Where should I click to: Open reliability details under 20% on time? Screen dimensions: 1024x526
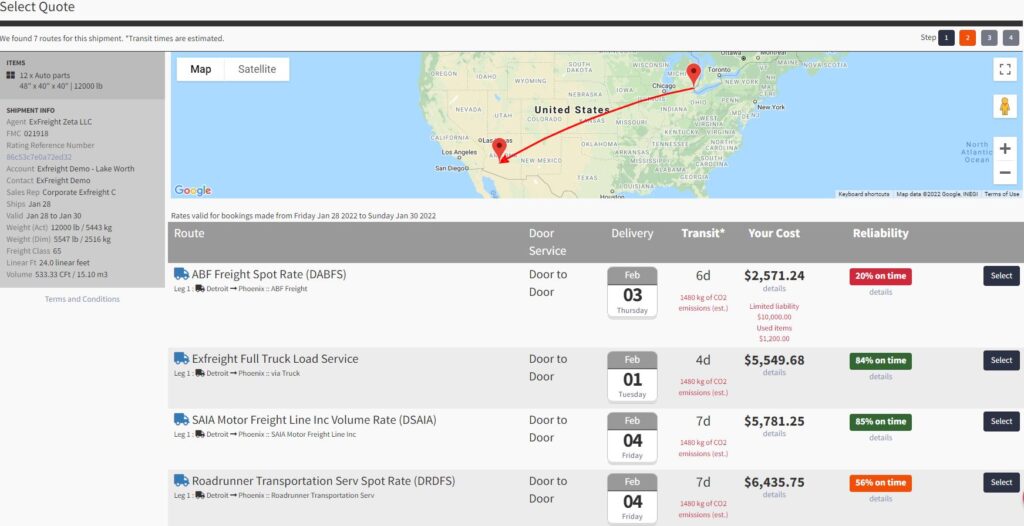880,292
